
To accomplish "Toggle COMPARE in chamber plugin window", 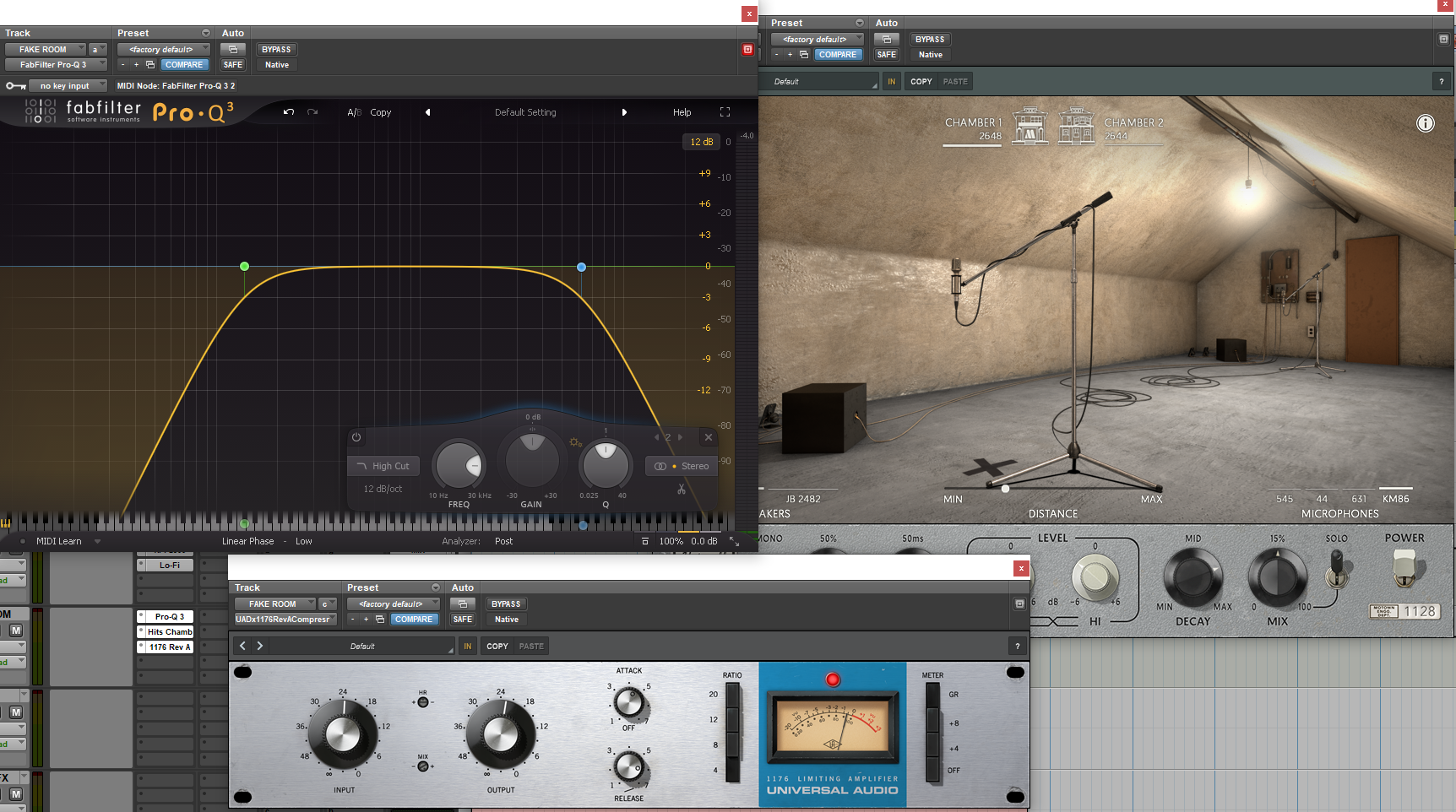I will point(838,55).
